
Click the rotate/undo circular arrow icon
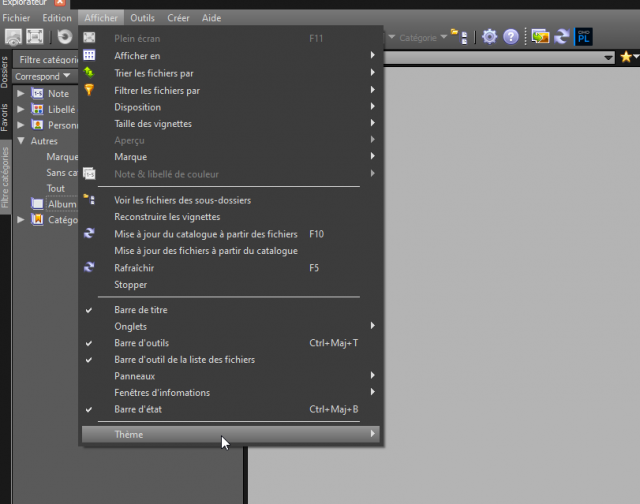click(64, 37)
